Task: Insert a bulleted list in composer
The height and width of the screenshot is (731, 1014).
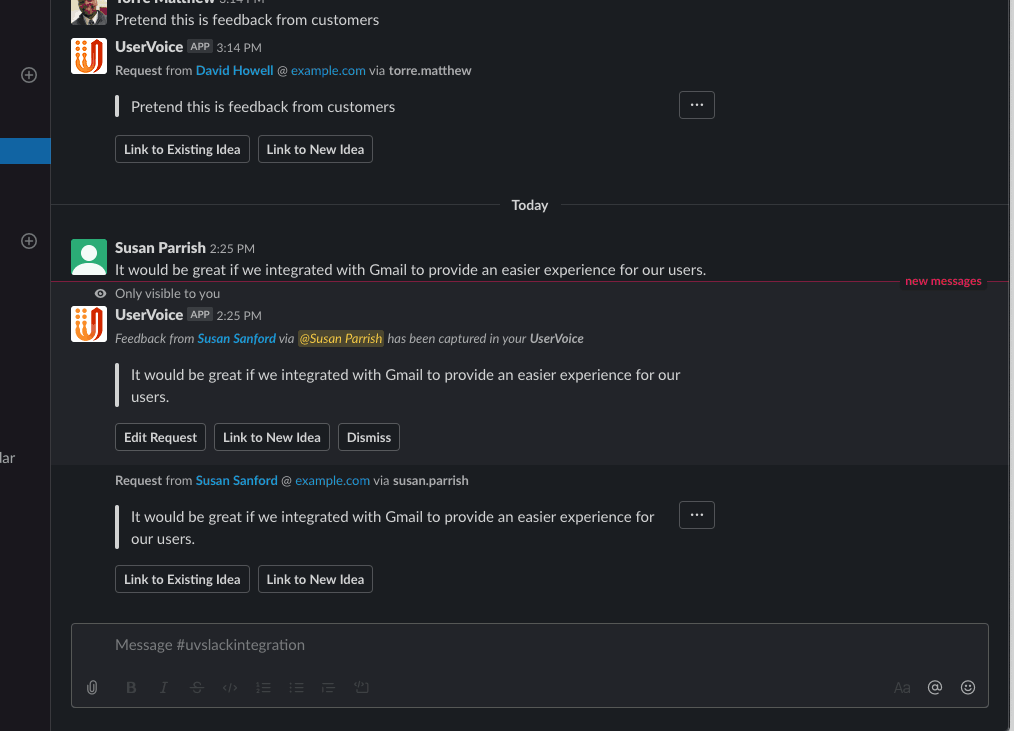Action: (296, 687)
